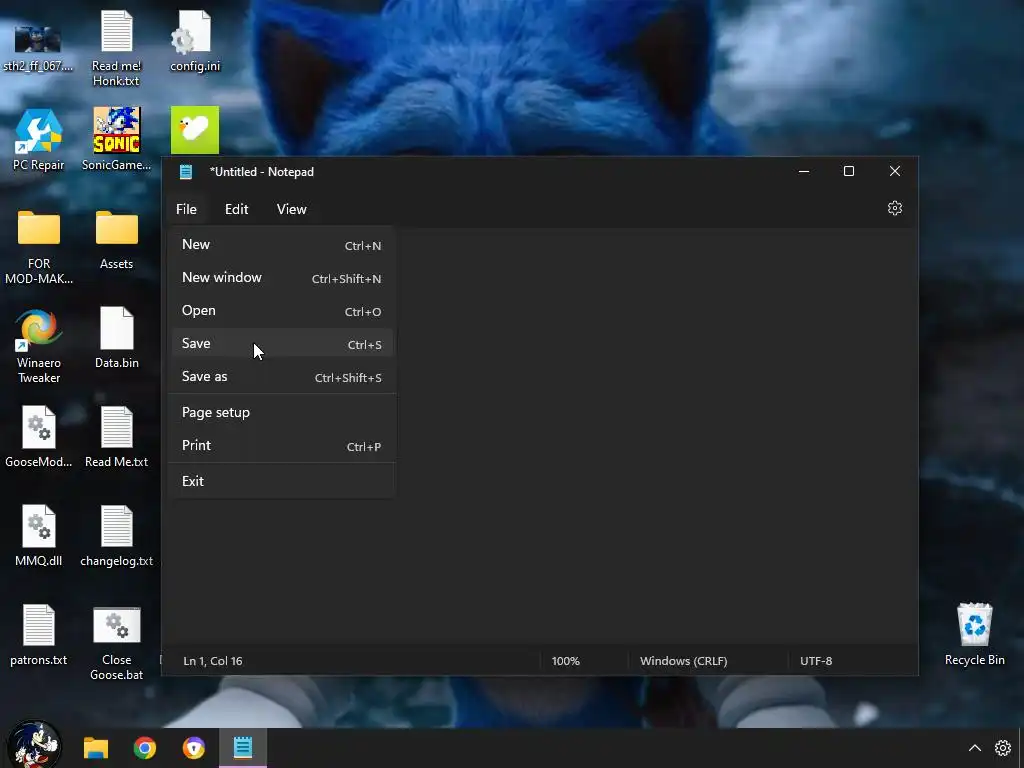Viewport: 1024px width, 768px height.
Task: Select the changelog.txt file
Action: coord(116,536)
